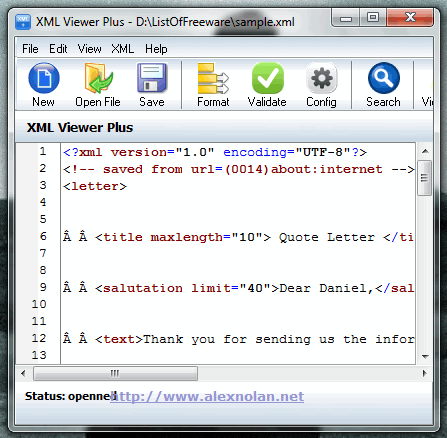Viewport: 447px width, 438px height.
Task: Maximize the XML Viewer Plus window
Action: click(373, 18)
